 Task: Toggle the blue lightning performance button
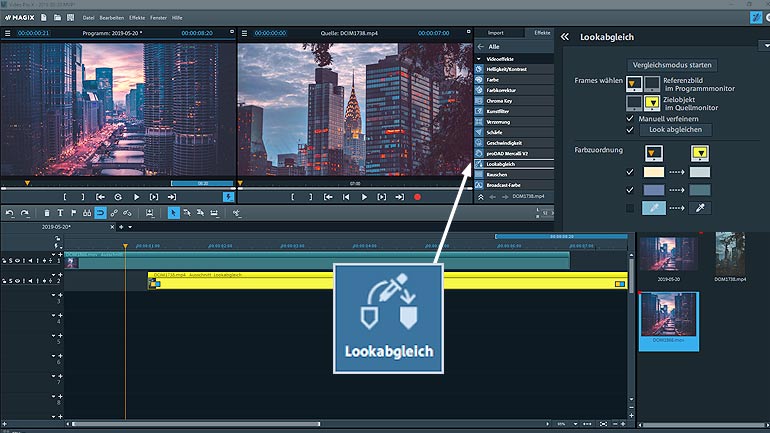point(228,197)
